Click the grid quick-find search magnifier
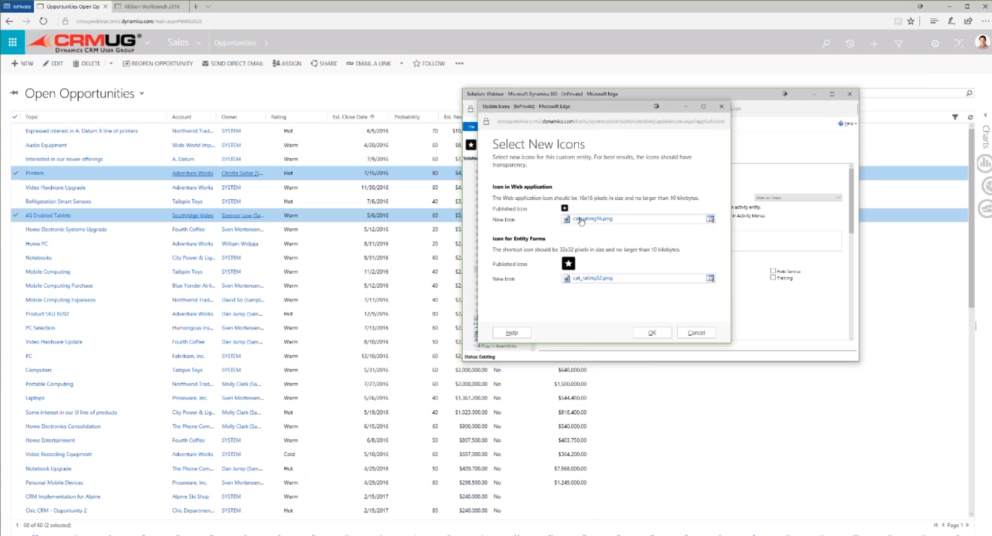992x536 pixels. (969, 93)
